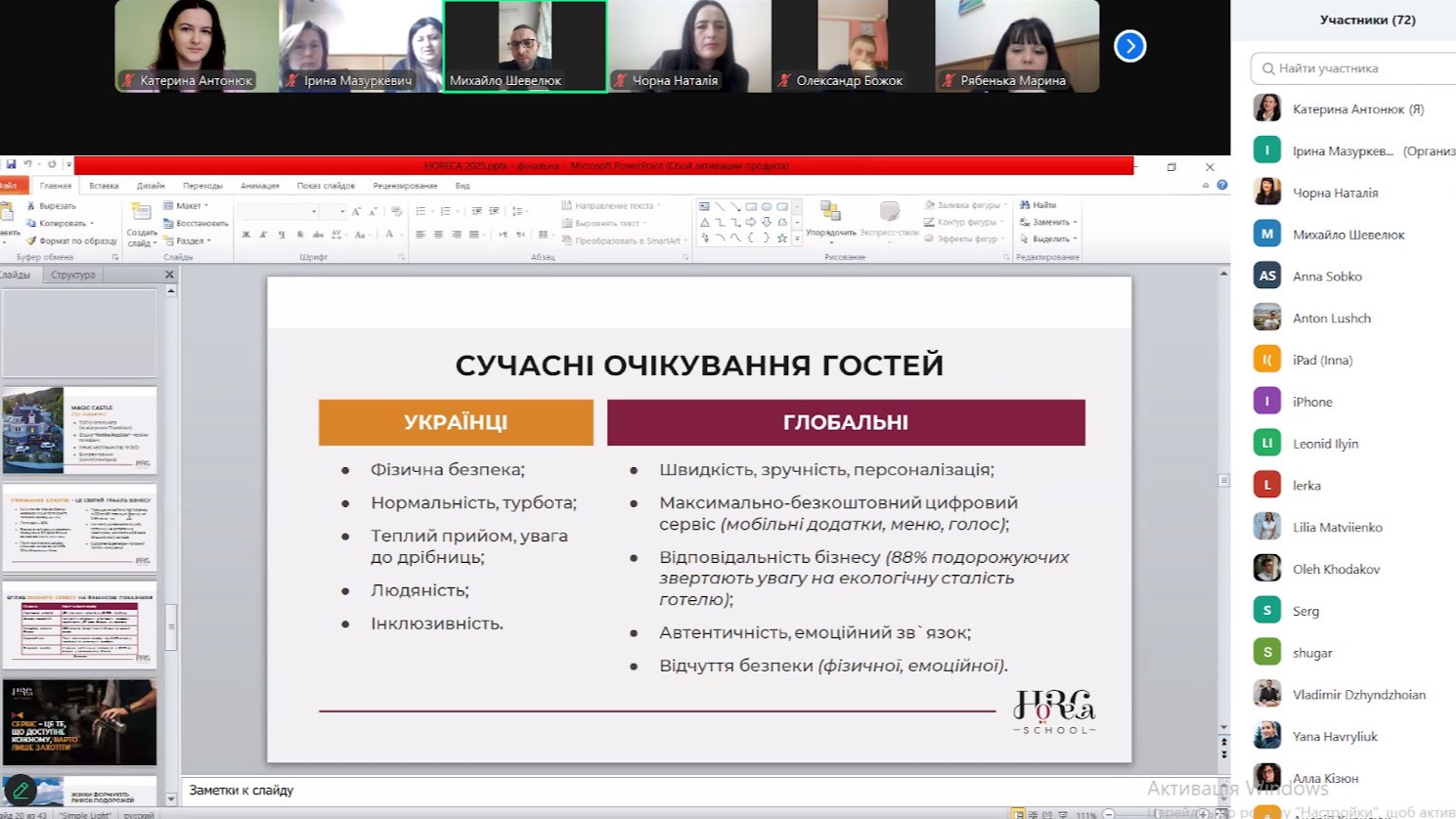Click the Save icon in quick access toolbar
Image resolution: width=1456 pixels, height=819 pixels.
11,164
